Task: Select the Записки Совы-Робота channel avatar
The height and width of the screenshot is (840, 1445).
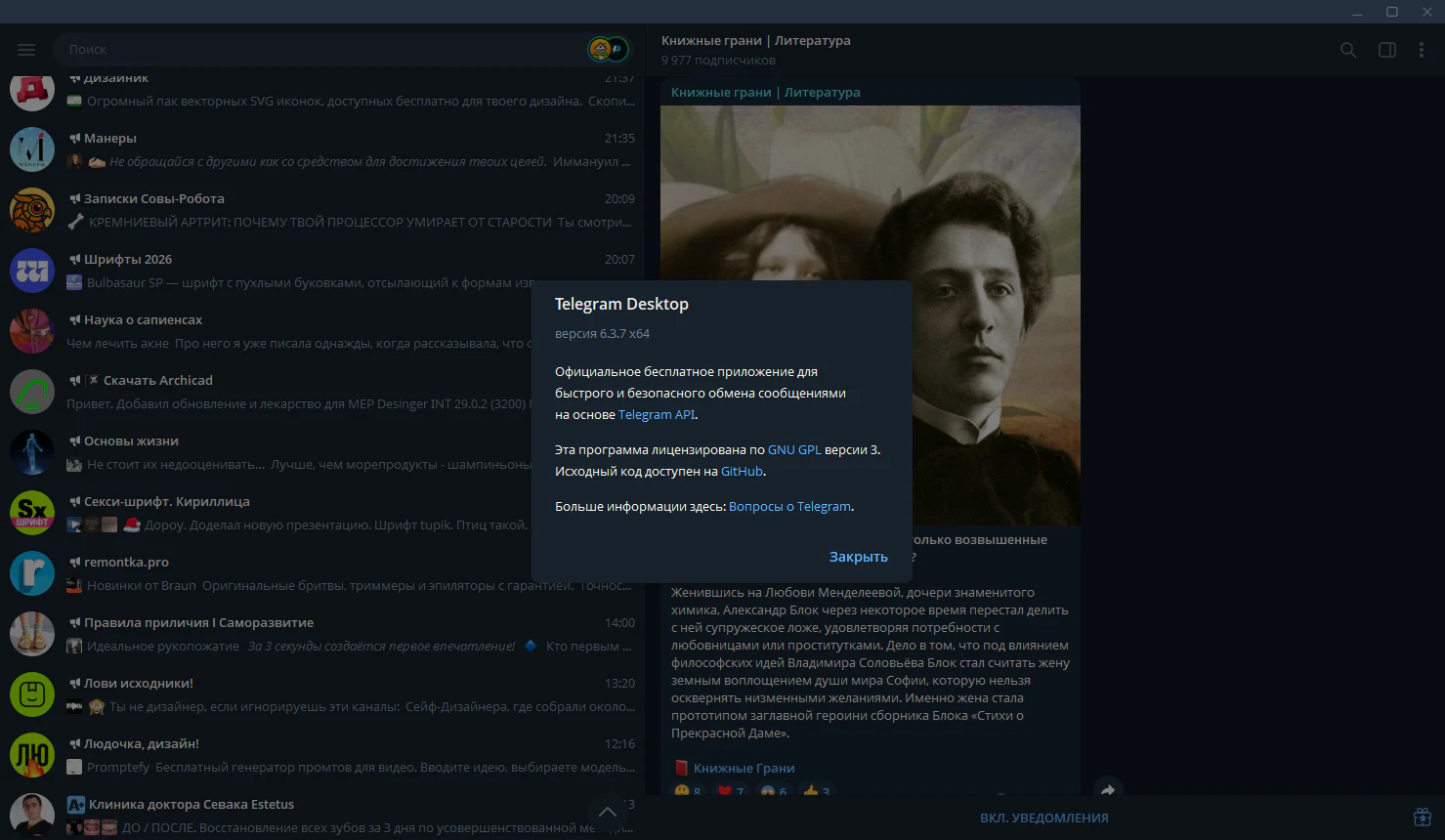Action: point(32,210)
